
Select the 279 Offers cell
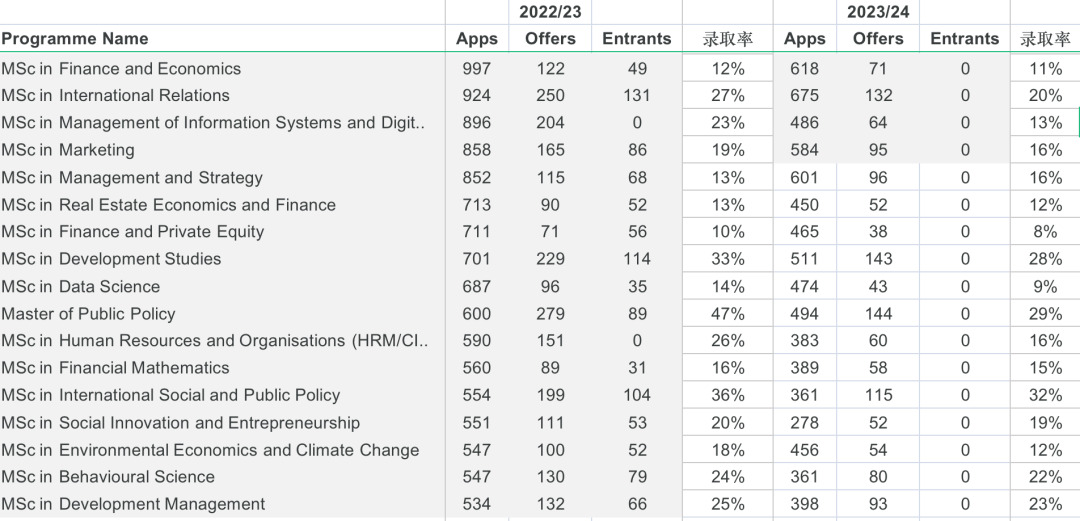pos(550,314)
